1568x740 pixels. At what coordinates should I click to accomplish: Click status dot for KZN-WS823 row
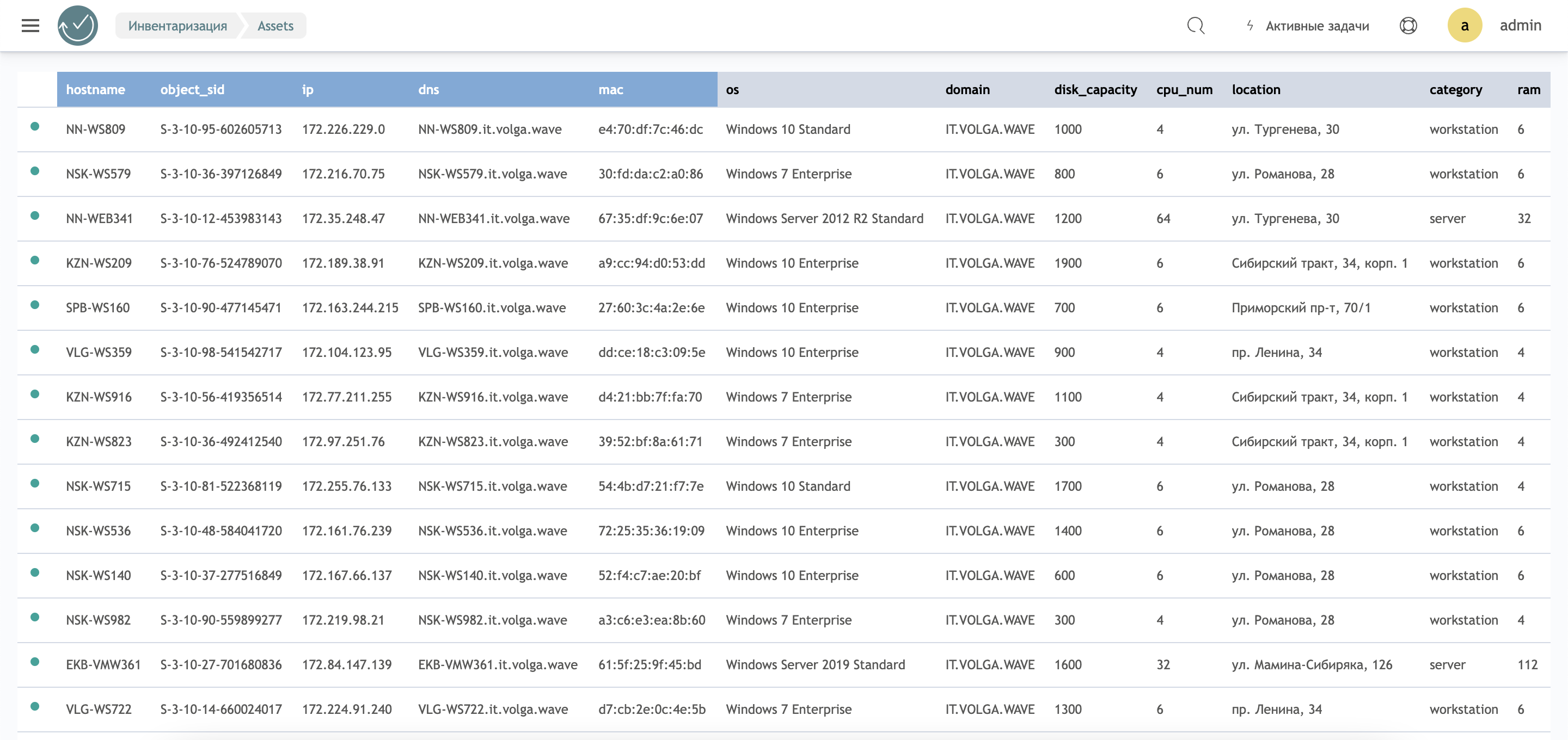point(35,439)
